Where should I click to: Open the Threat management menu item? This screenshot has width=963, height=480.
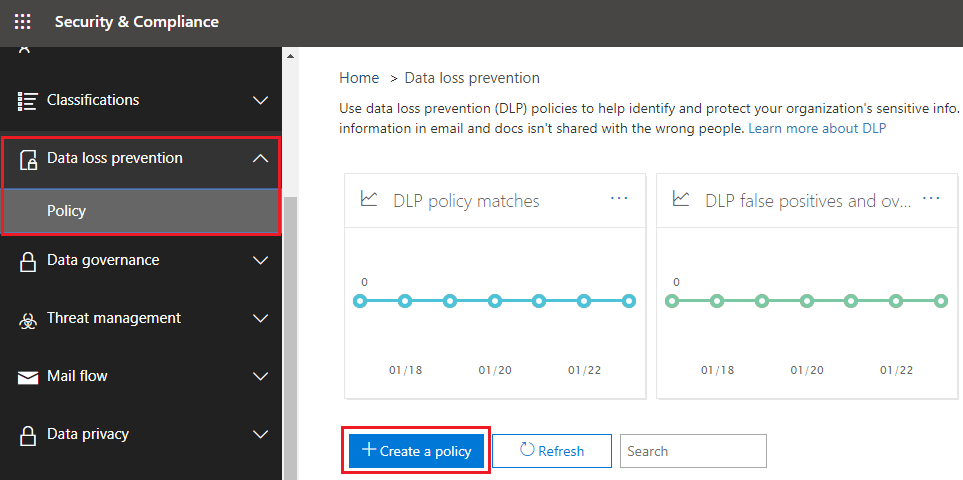point(141,318)
